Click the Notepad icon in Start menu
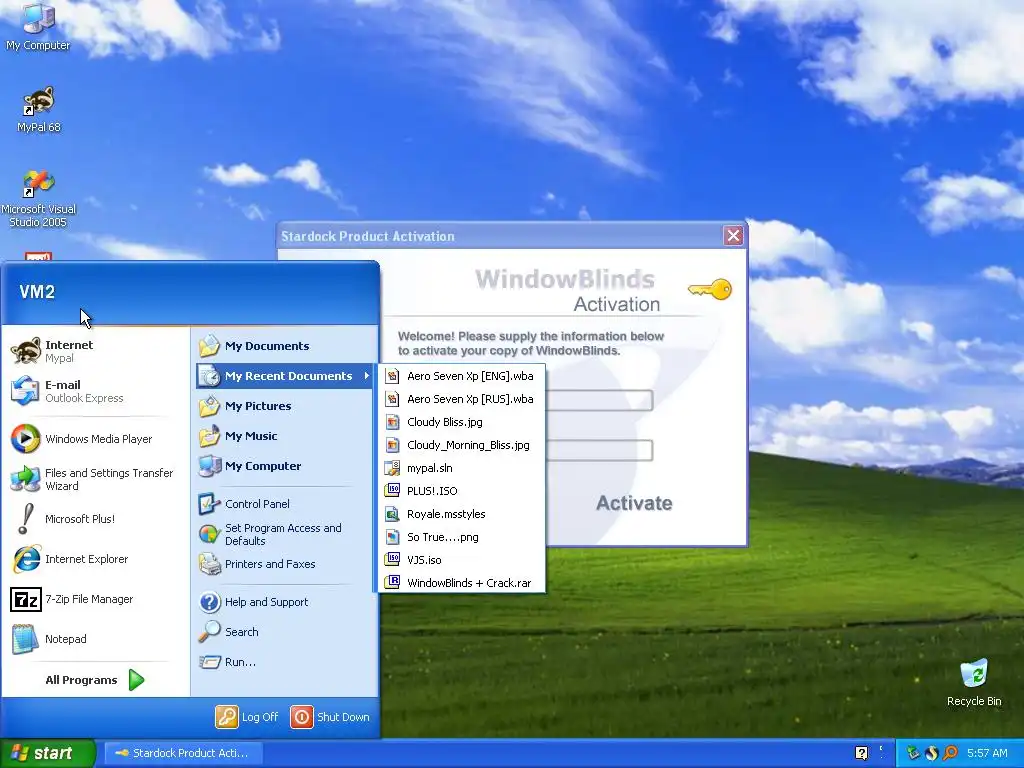Image resolution: width=1024 pixels, height=768 pixels. coord(25,639)
